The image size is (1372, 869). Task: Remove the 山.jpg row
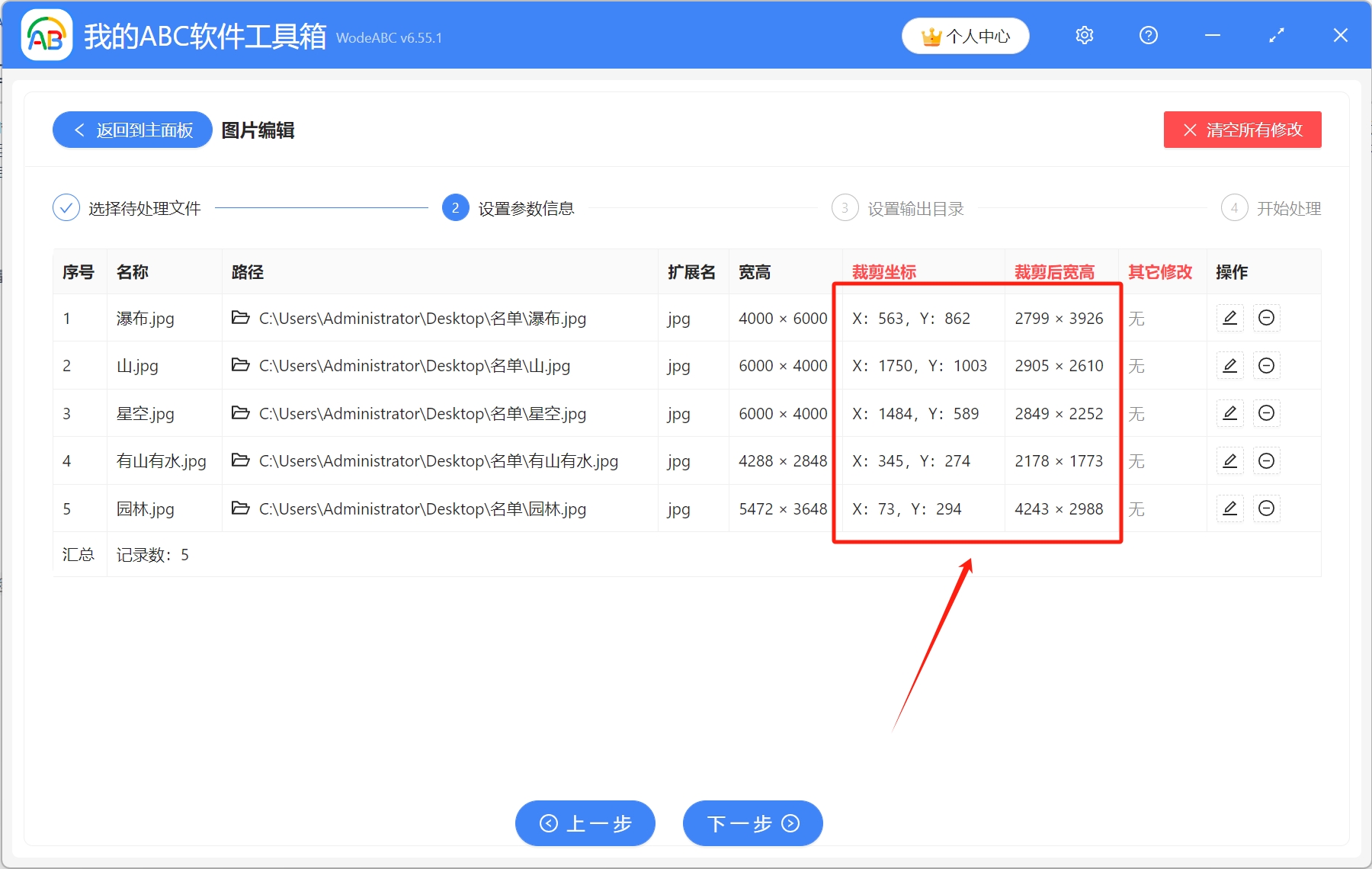click(x=1267, y=366)
